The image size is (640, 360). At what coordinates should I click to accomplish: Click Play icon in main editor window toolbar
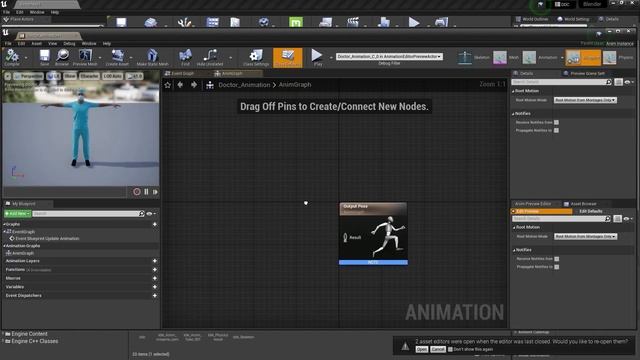click(x=414, y=22)
